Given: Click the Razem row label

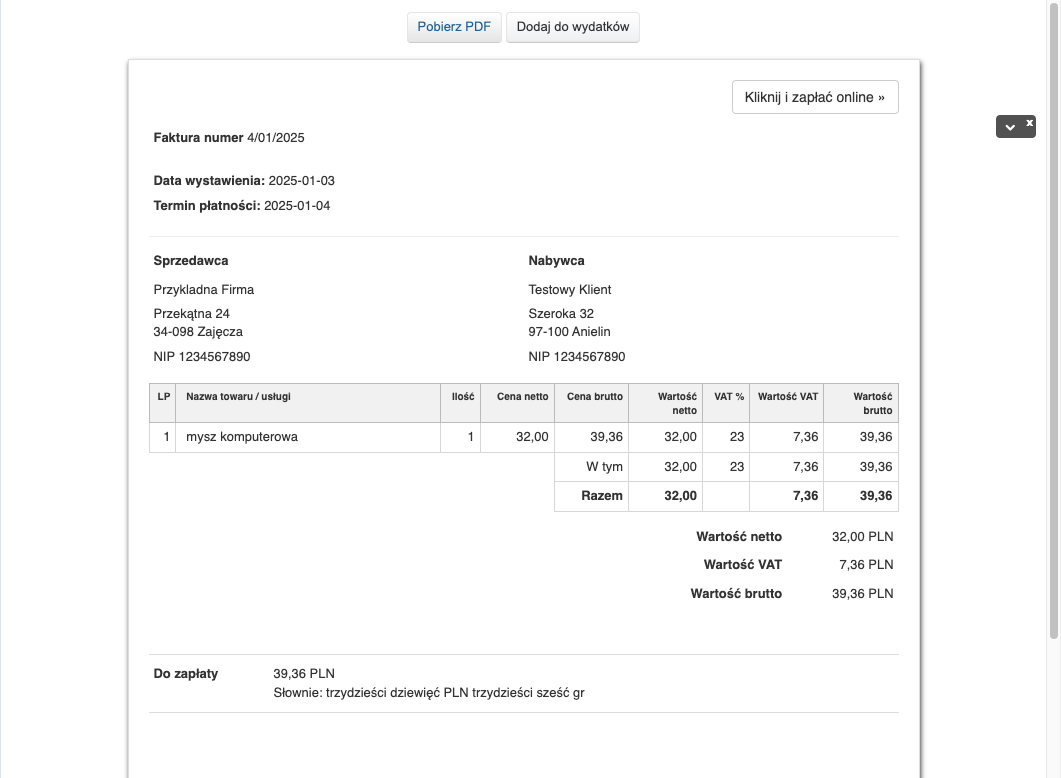Looking at the screenshot, I should tap(602, 496).
